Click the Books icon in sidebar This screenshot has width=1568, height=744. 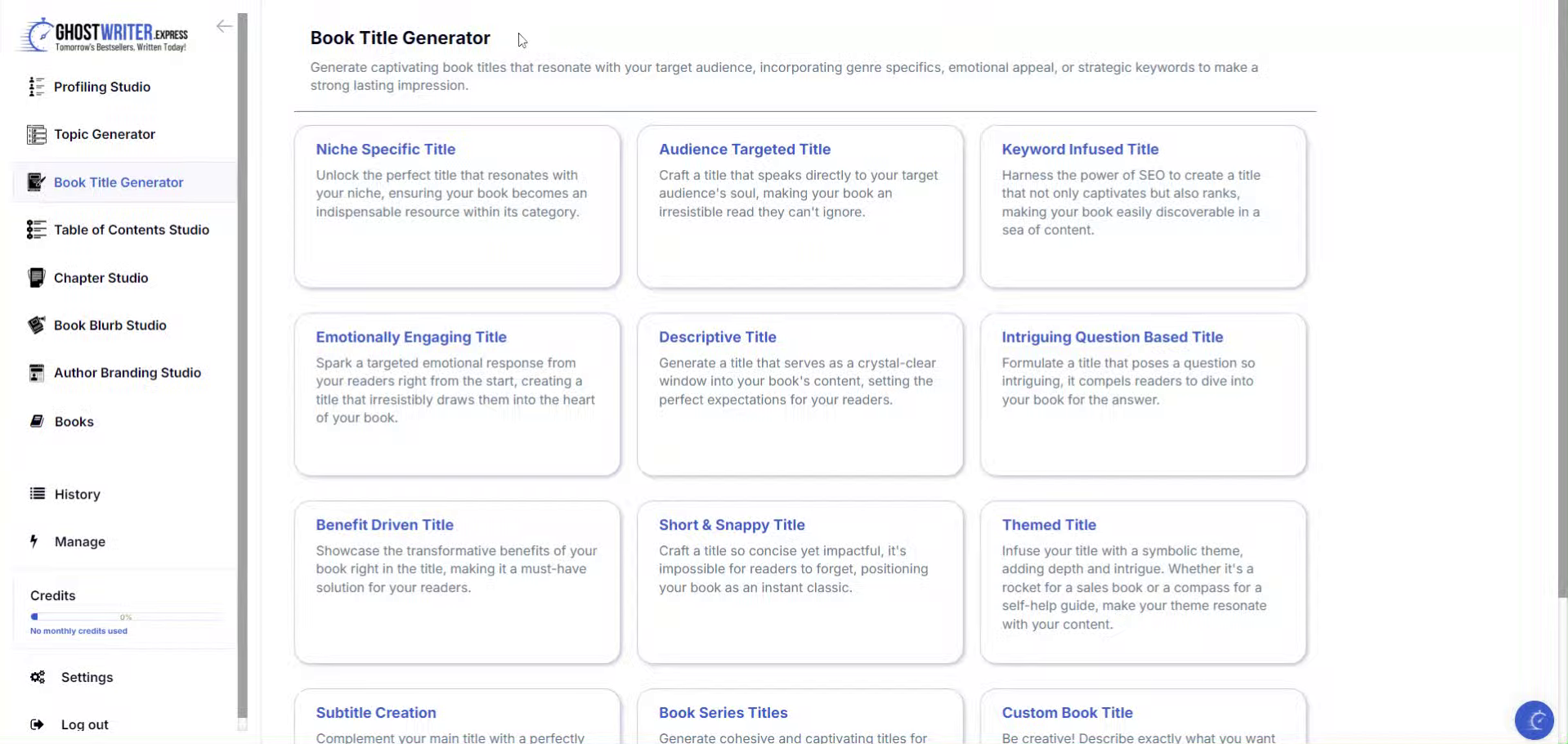[x=36, y=421]
